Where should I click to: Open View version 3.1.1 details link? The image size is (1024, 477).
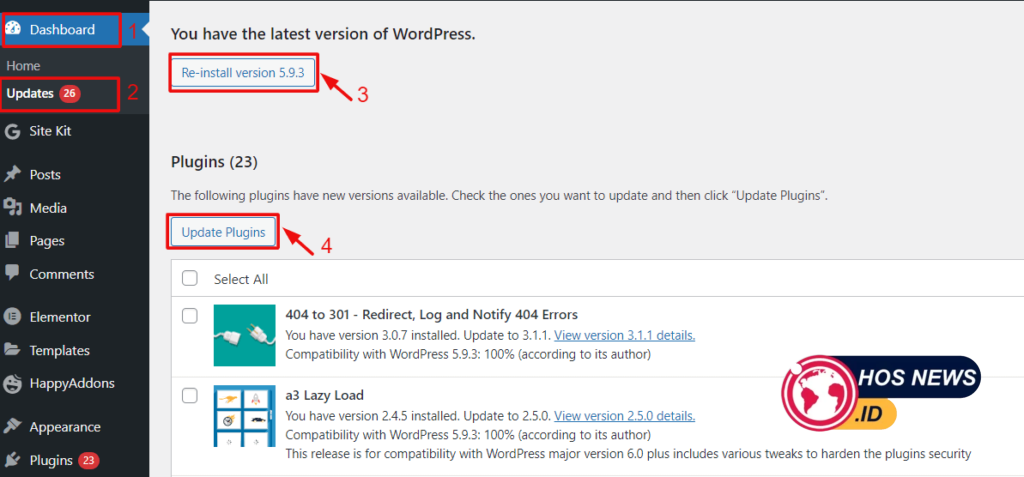(x=624, y=335)
